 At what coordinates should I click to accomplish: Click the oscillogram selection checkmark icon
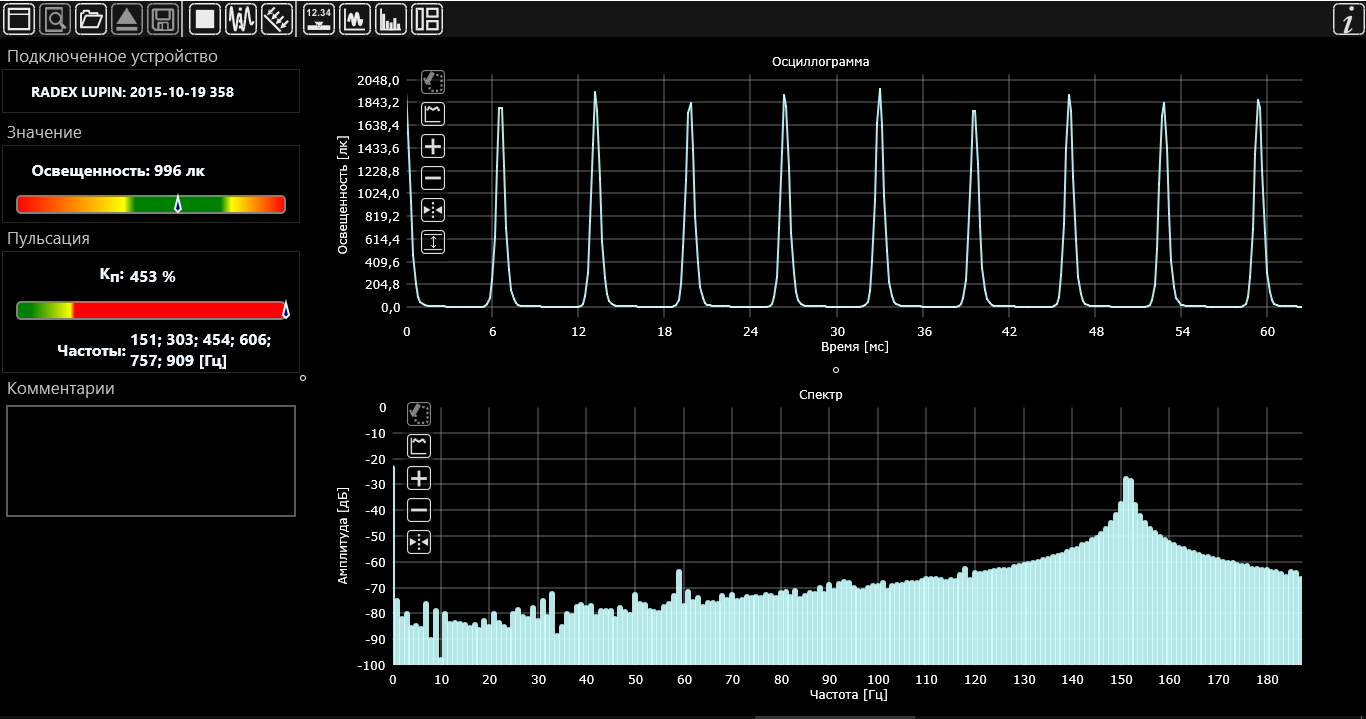point(433,81)
